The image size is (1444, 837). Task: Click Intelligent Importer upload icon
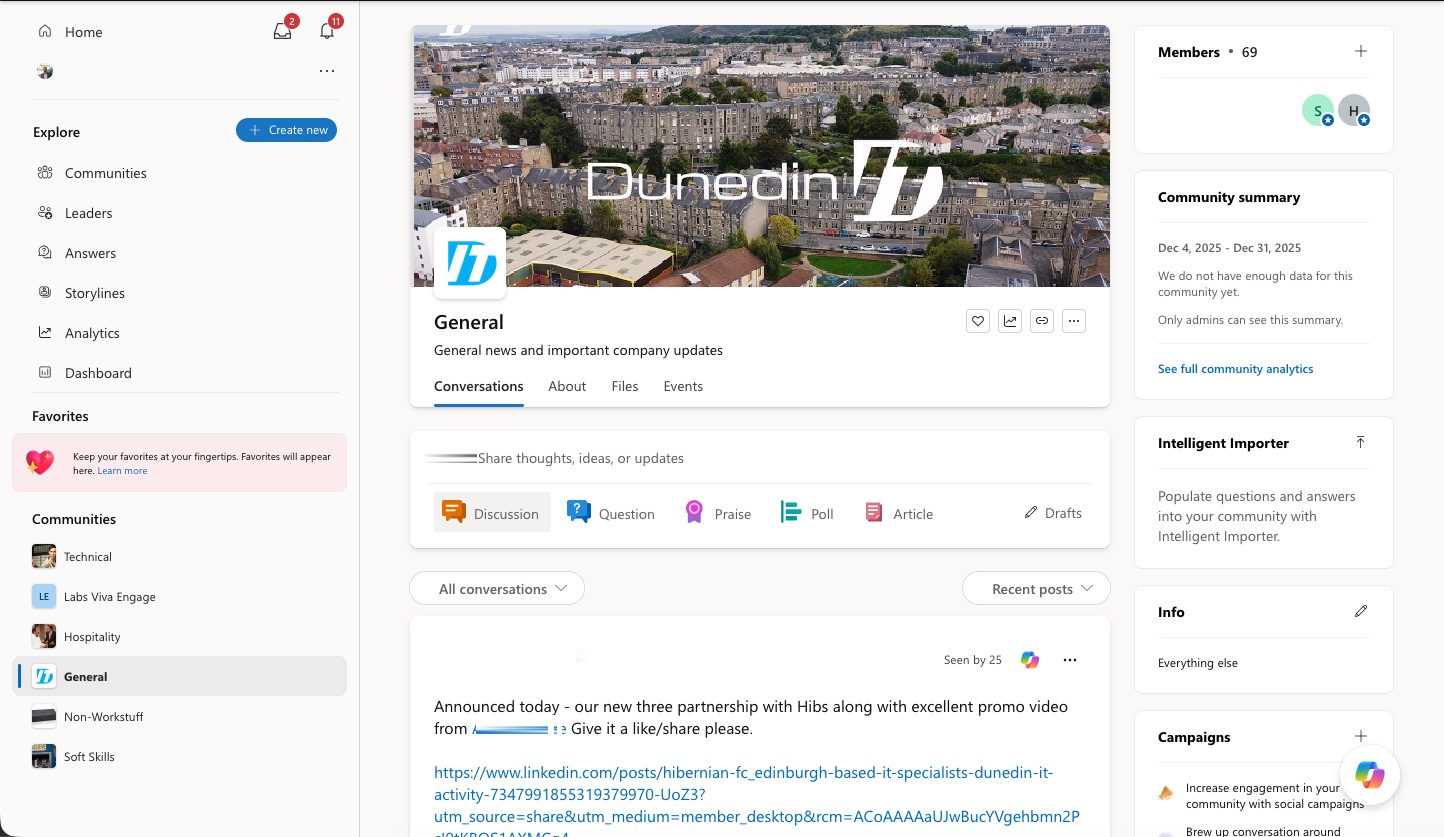point(1361,442)
